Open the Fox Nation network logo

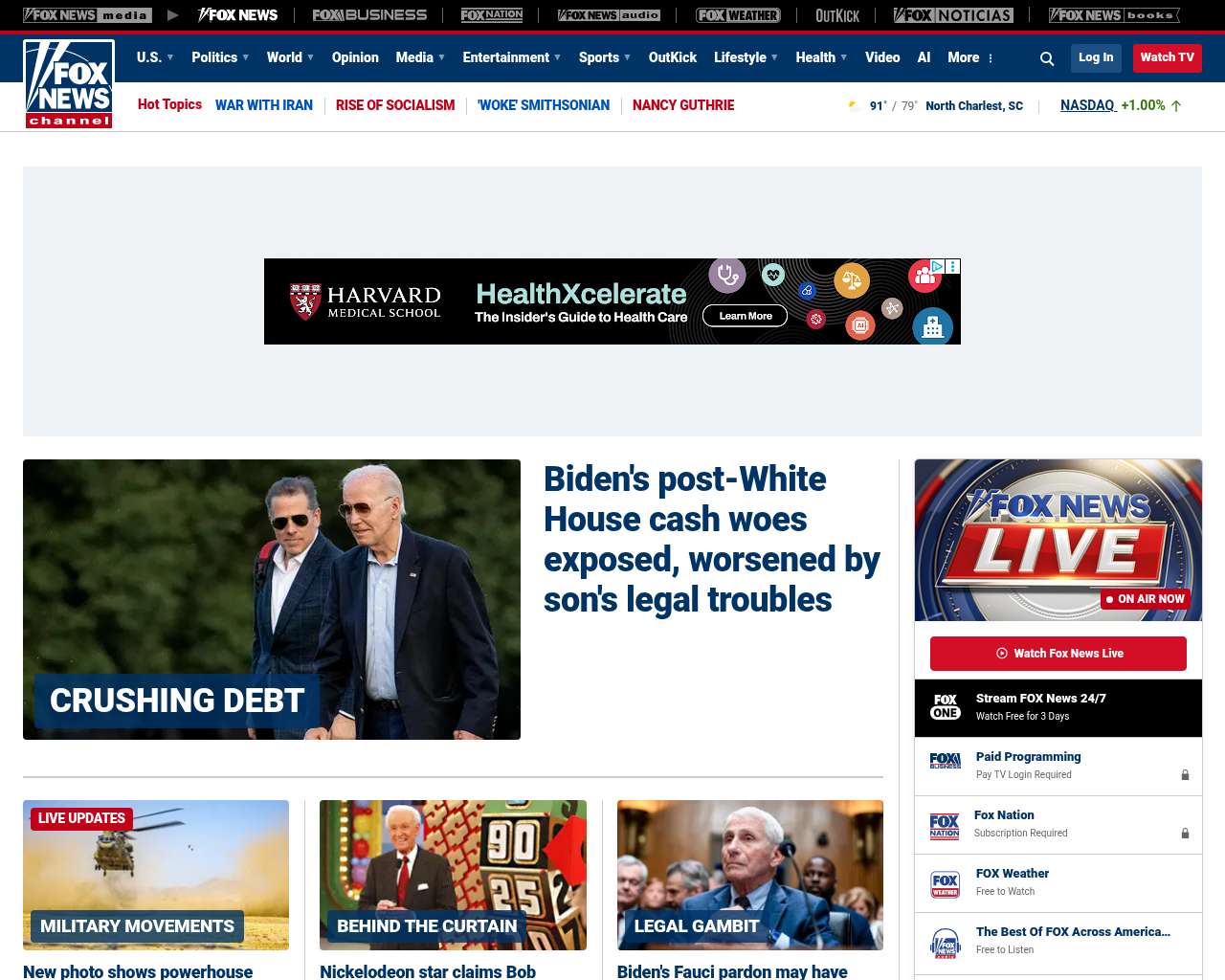492,15
